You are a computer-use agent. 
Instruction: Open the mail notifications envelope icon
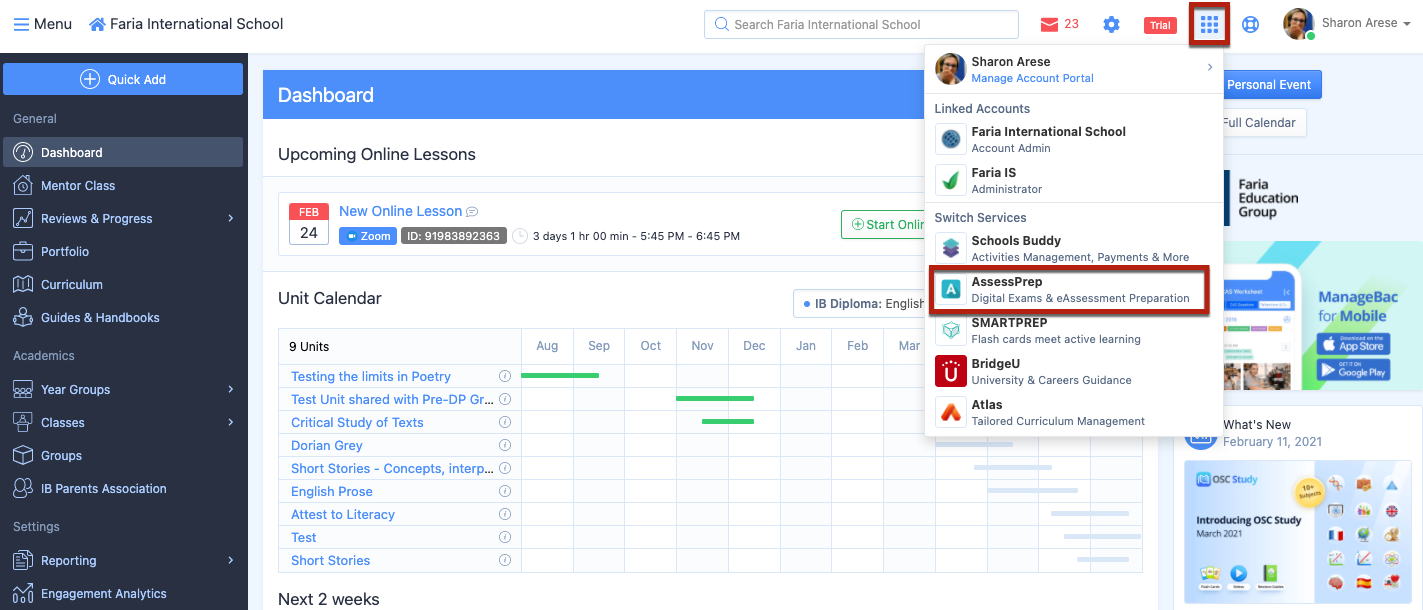pyautogui.click(x=1049, y=24)
